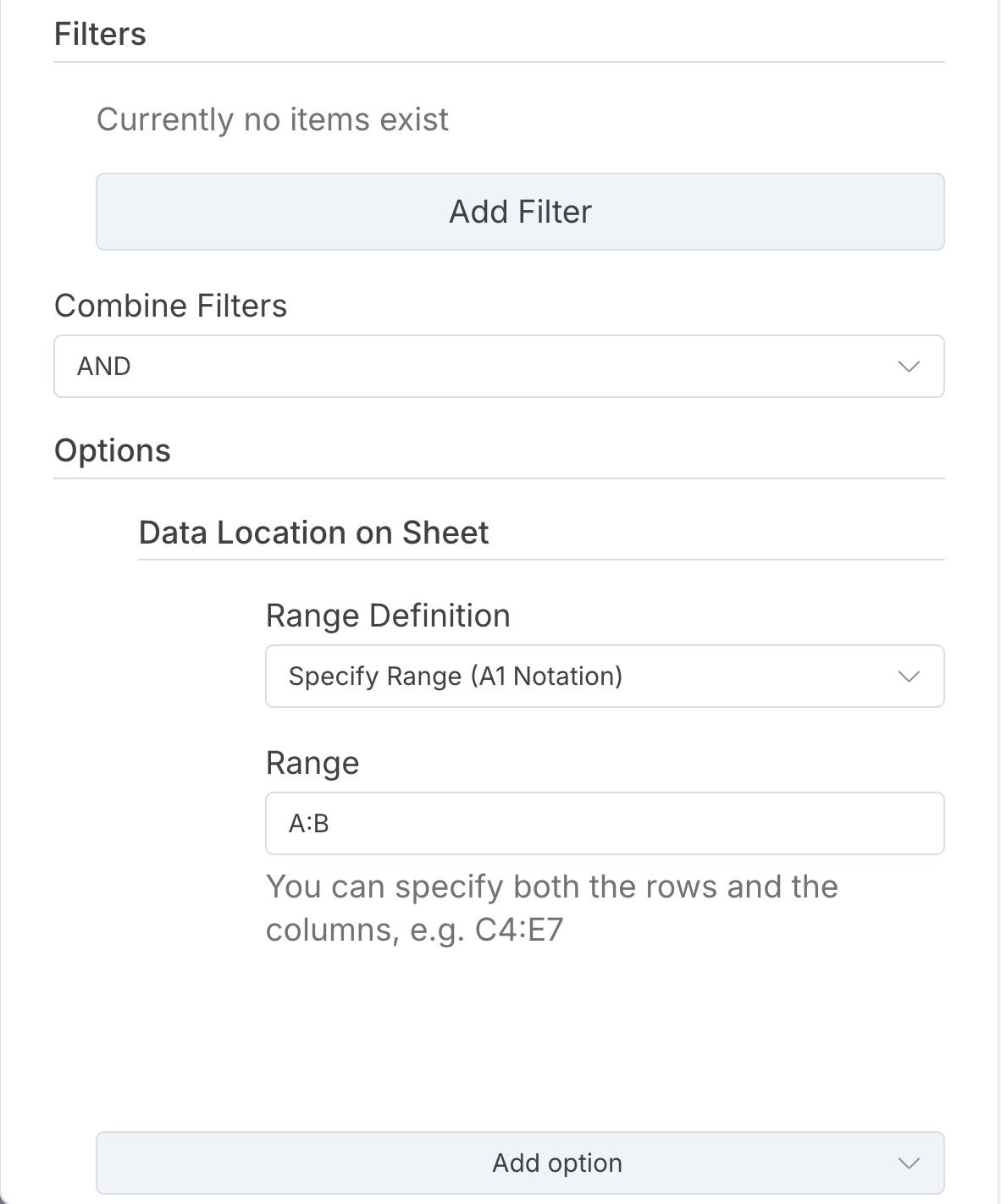
Task: Click the chevron on the Add option button
Action: [909, 1163]
